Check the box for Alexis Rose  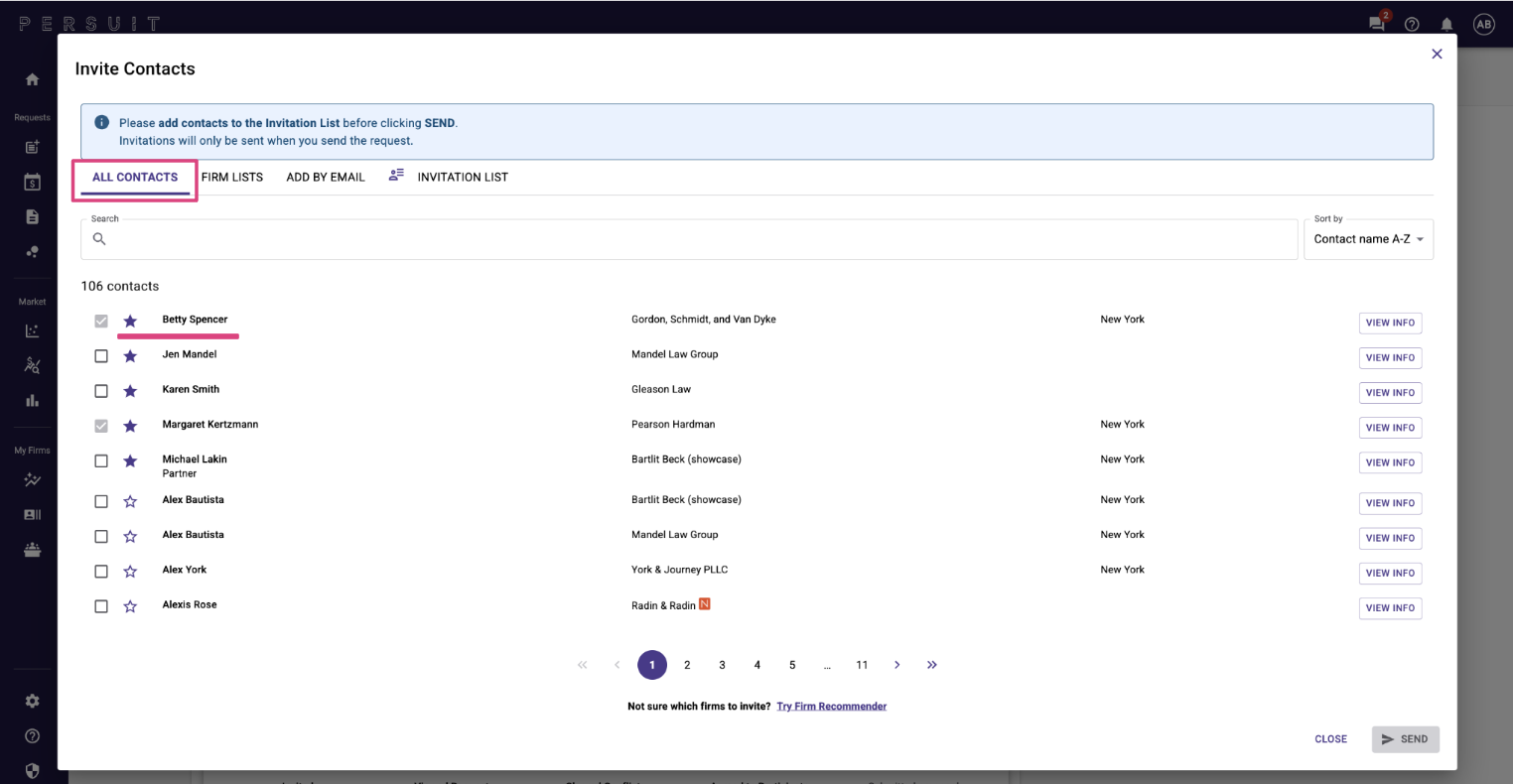(101, 606)
